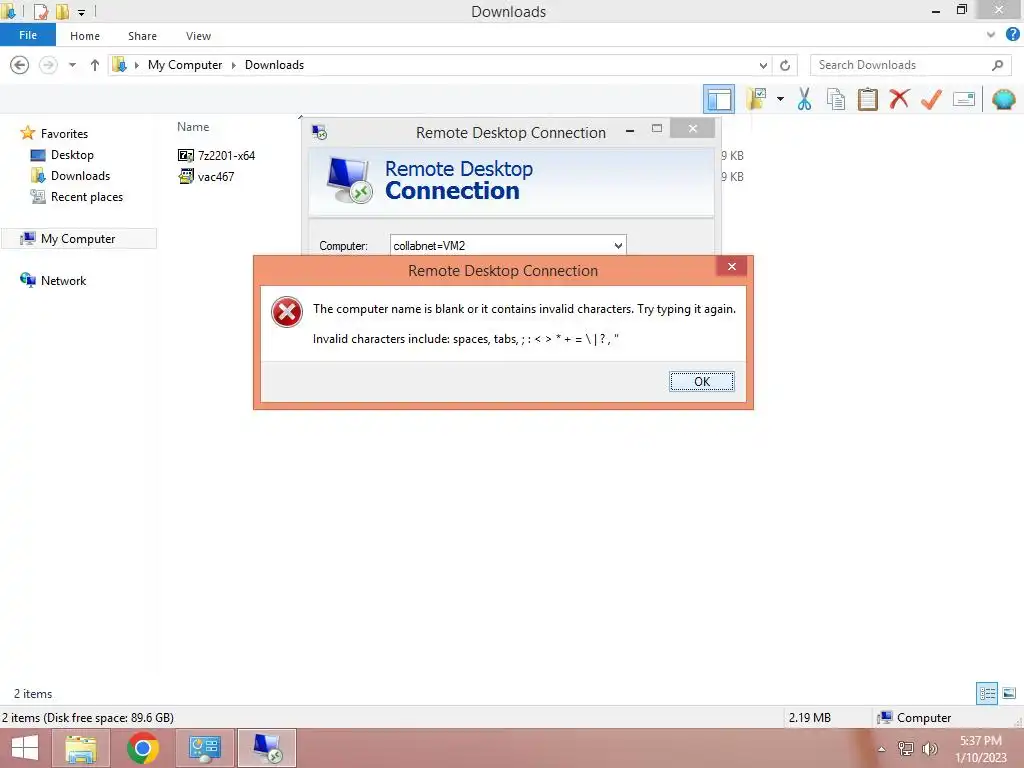Open the recent locations dropdown arrow
The width and height of the screenshot is (1024, 768).
(72, 65)
